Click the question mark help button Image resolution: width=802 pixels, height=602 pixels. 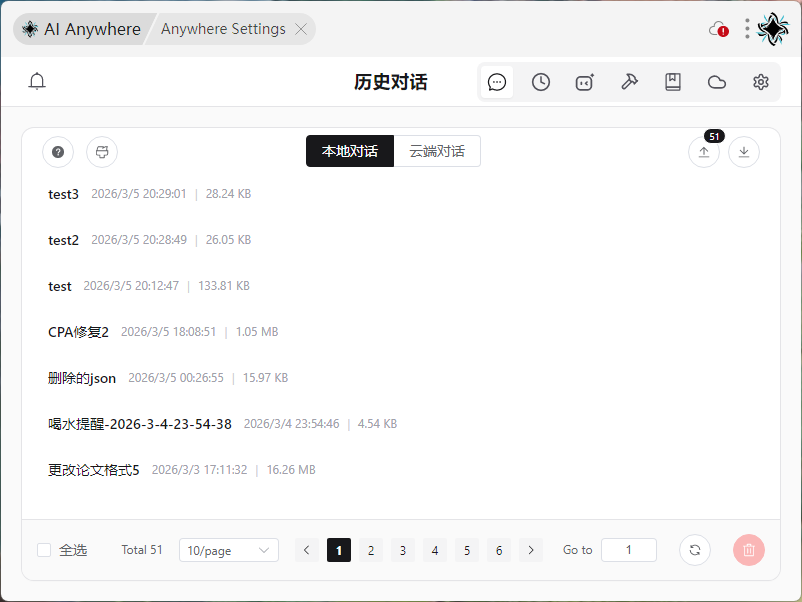58,152
